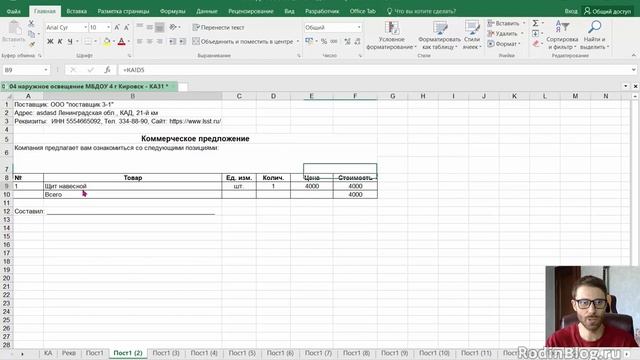Click the Что вы хотите сделать search box
Screen dimensions: 640x360
(421, 11)
